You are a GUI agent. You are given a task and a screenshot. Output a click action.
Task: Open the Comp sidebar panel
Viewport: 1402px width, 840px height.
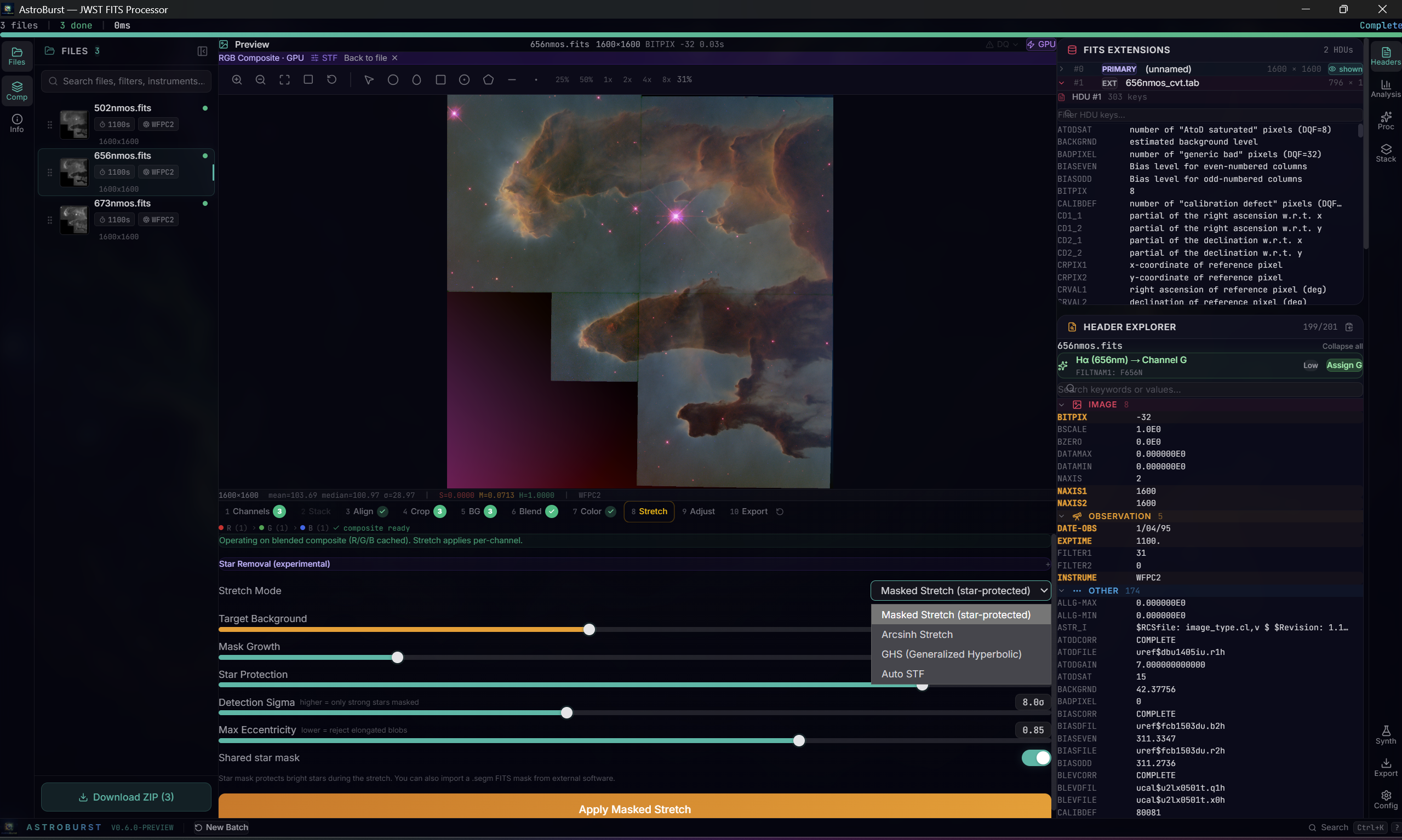click(17, 90)
